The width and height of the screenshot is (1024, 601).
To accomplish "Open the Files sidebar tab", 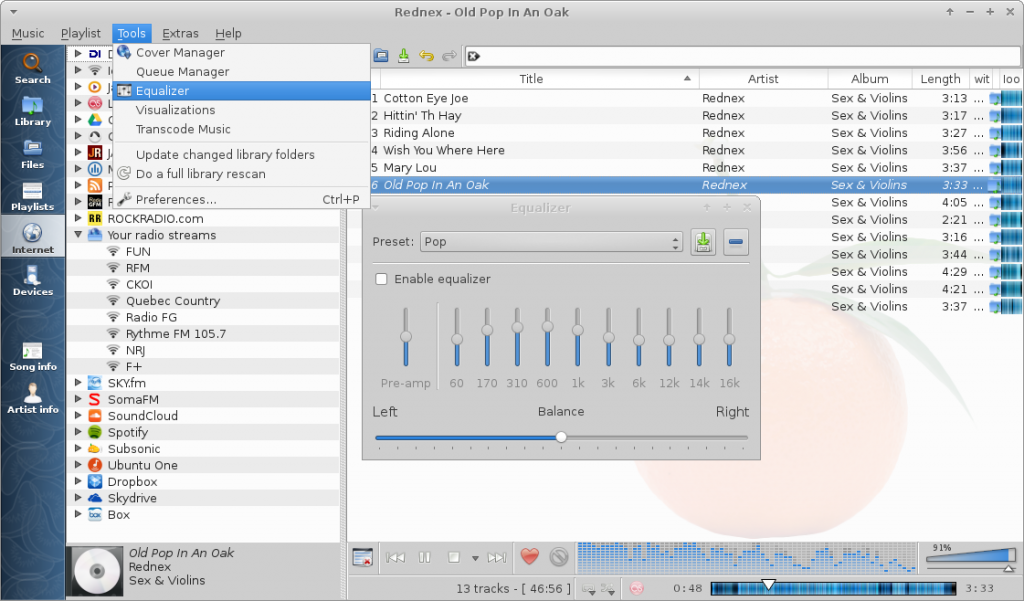I will (32, 154).
